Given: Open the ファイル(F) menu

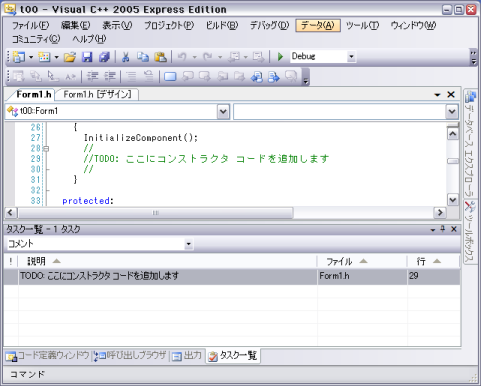Looking at the screenshot, I should pyautogui.click(x=30, y=25).
